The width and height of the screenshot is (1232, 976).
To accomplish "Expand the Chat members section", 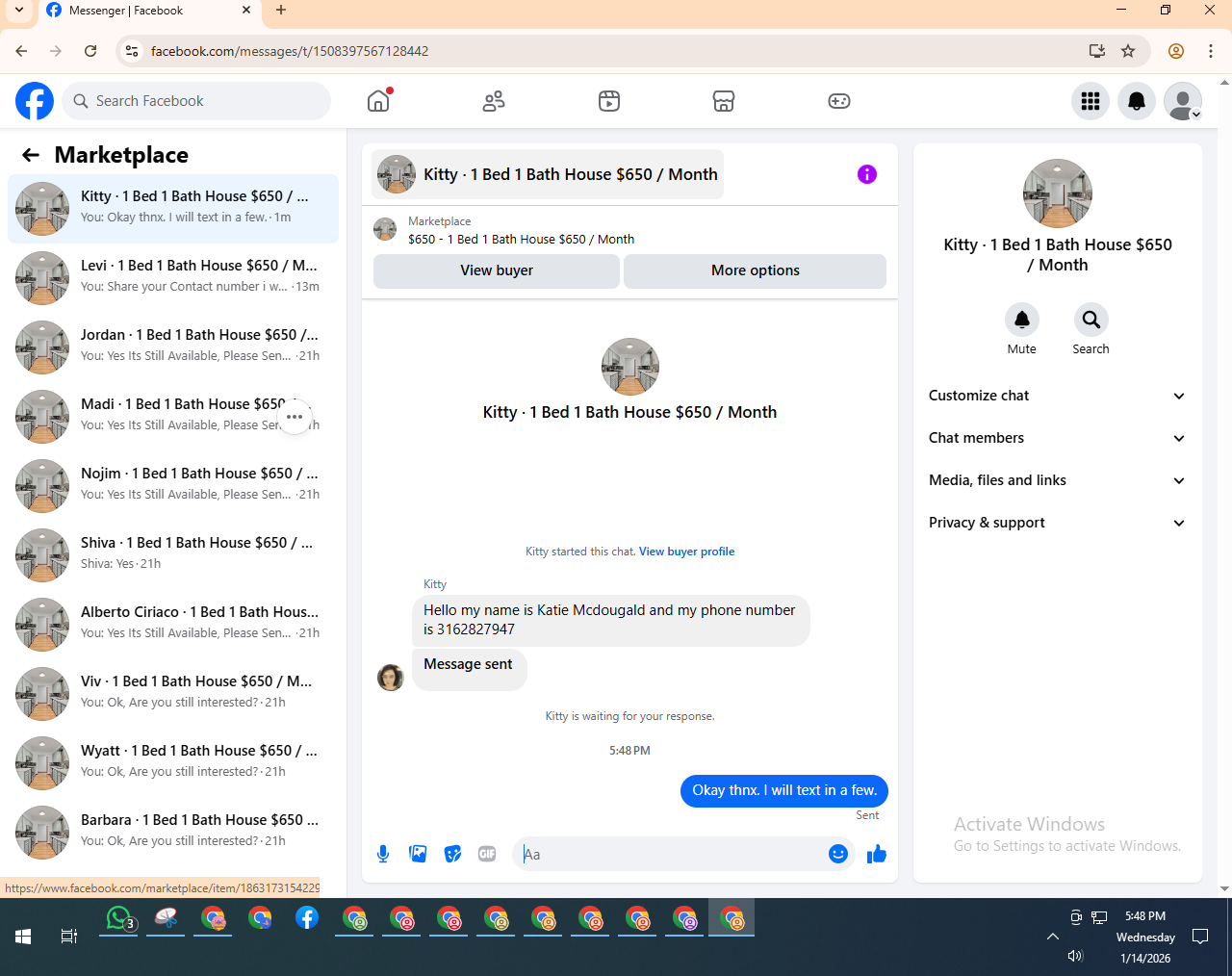I will (1057, 438).
